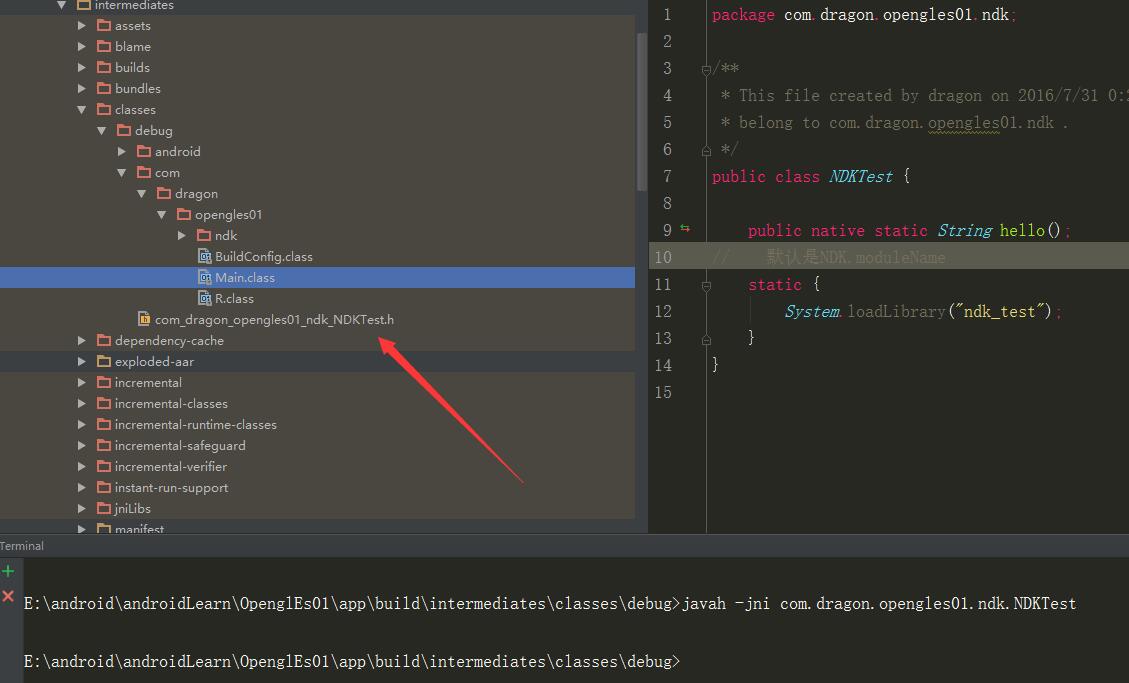Click the assets folder icon
Viewport: 1129px width, 683px height.
104,26
